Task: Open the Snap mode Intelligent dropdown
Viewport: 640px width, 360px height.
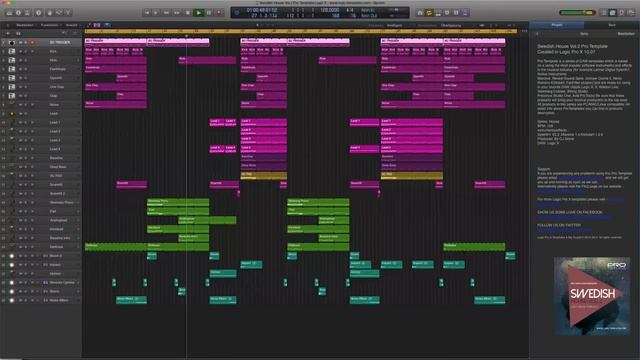Action: coord(395,25)
